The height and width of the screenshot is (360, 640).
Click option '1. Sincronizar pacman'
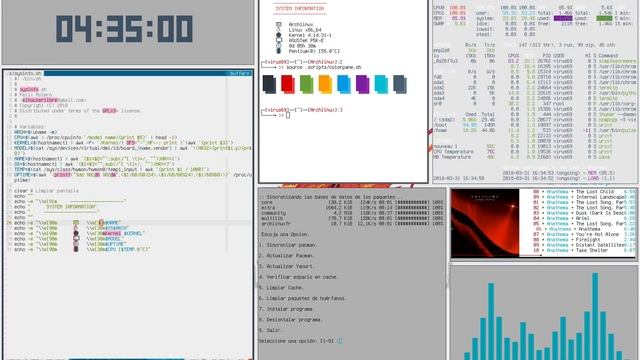tap(288, 245)
